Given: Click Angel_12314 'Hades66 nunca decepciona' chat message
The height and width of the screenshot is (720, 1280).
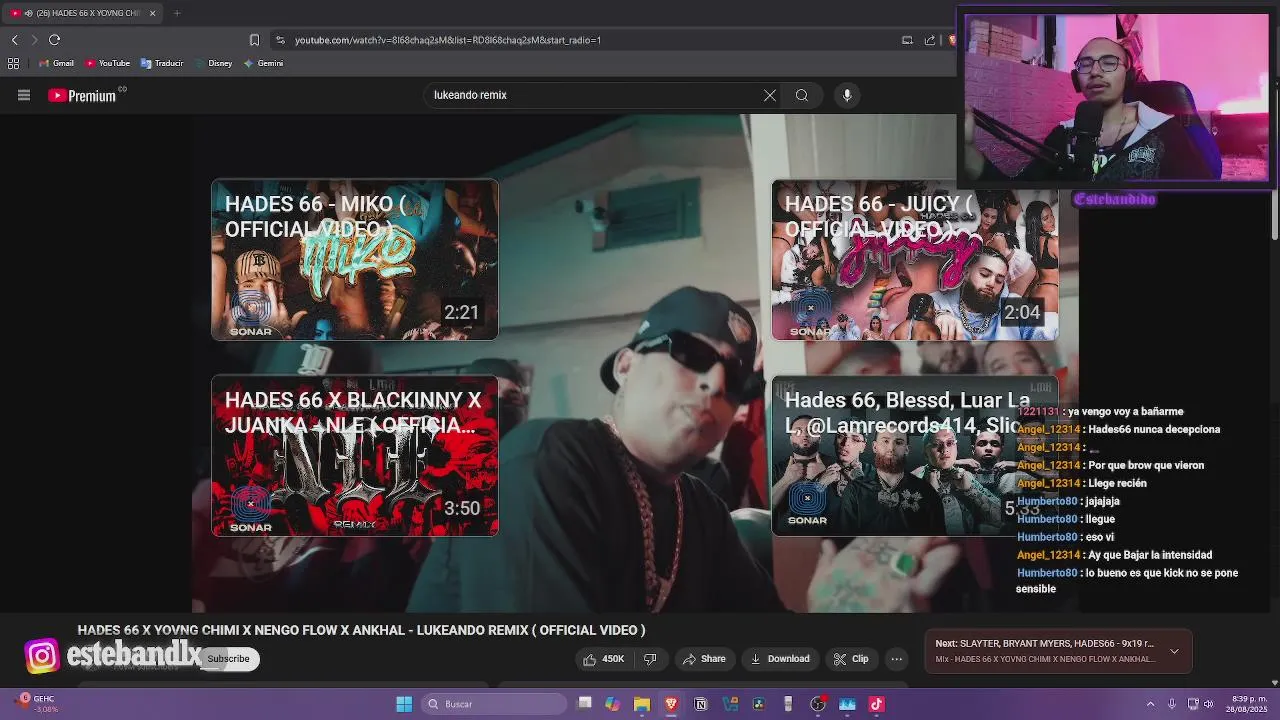Looking at the screenshot, I should pos(1118,429).
